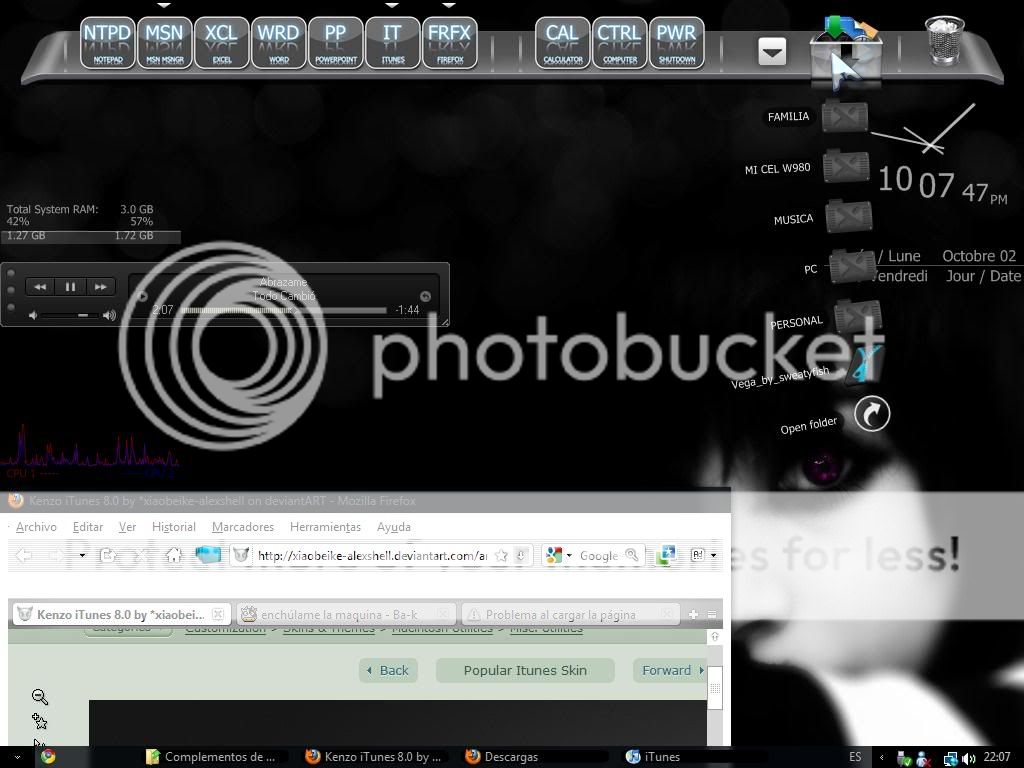This screenshot has height=768, width=1024.
Task: Click the page's vertical scrollbar thumb
Action: (x=715, y=688)
